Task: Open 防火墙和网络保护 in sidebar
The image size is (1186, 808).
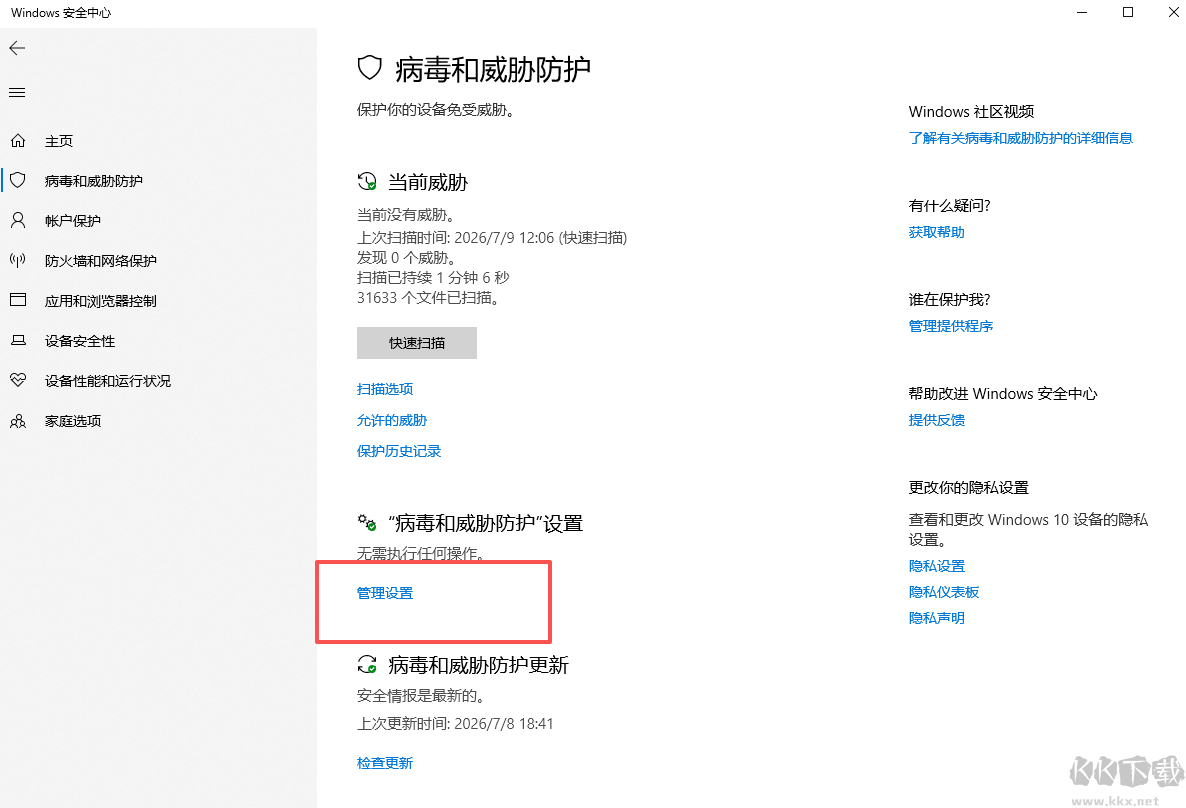Action: (101, 261)
